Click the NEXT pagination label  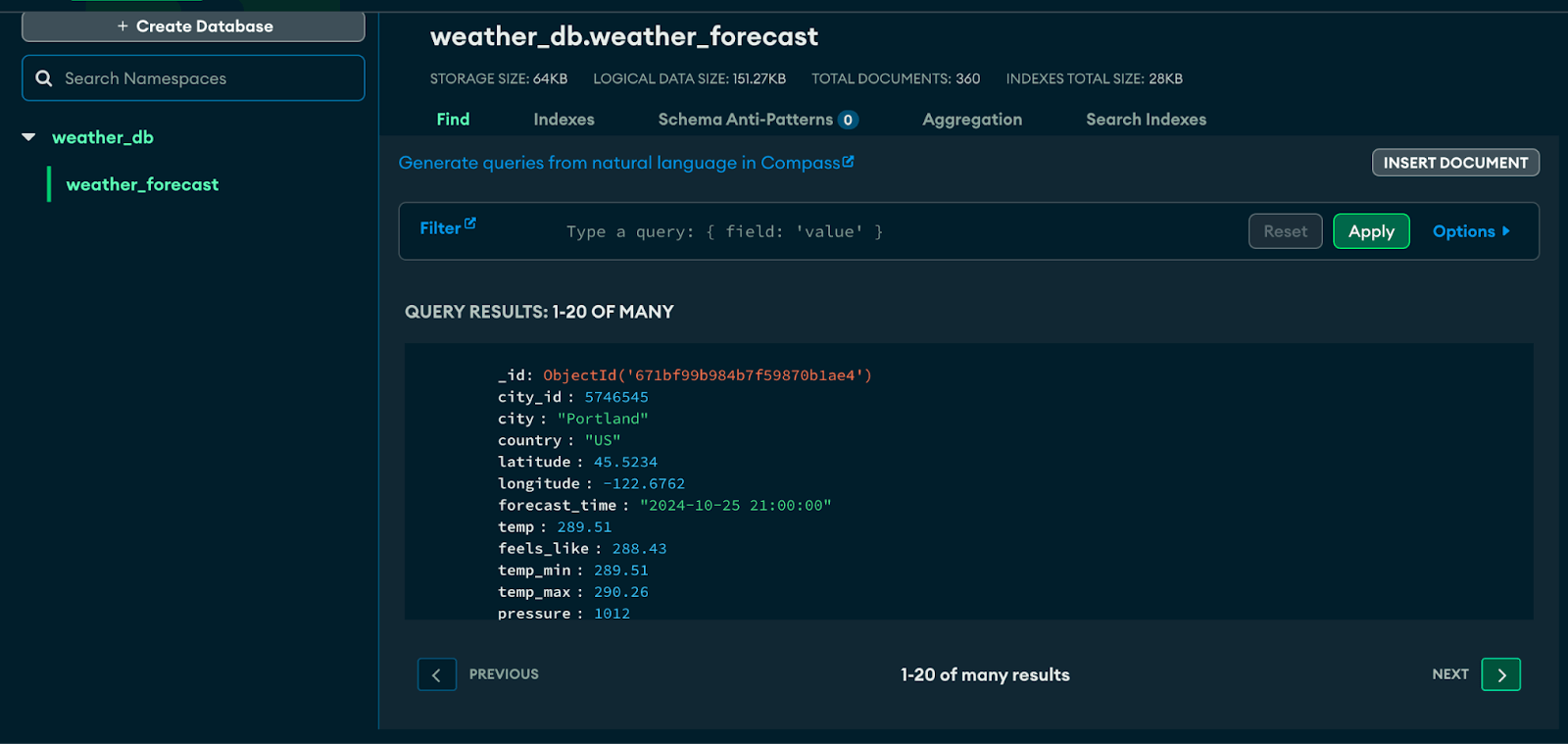point(1450,674)
